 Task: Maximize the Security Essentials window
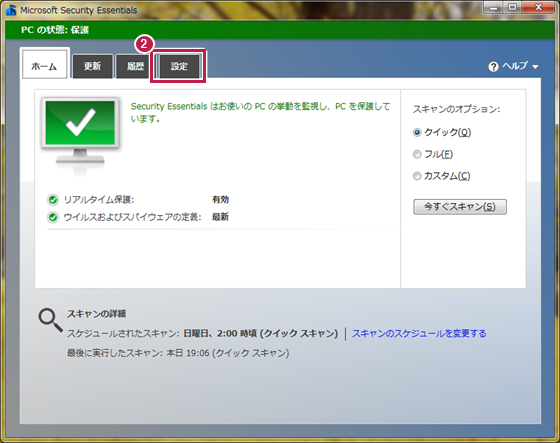click(512, 8)
